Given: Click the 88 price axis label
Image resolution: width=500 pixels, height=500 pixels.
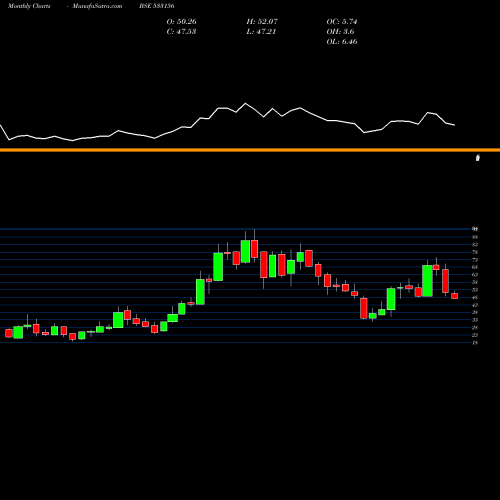Looking at the screenshot, I should pos(475,237).
